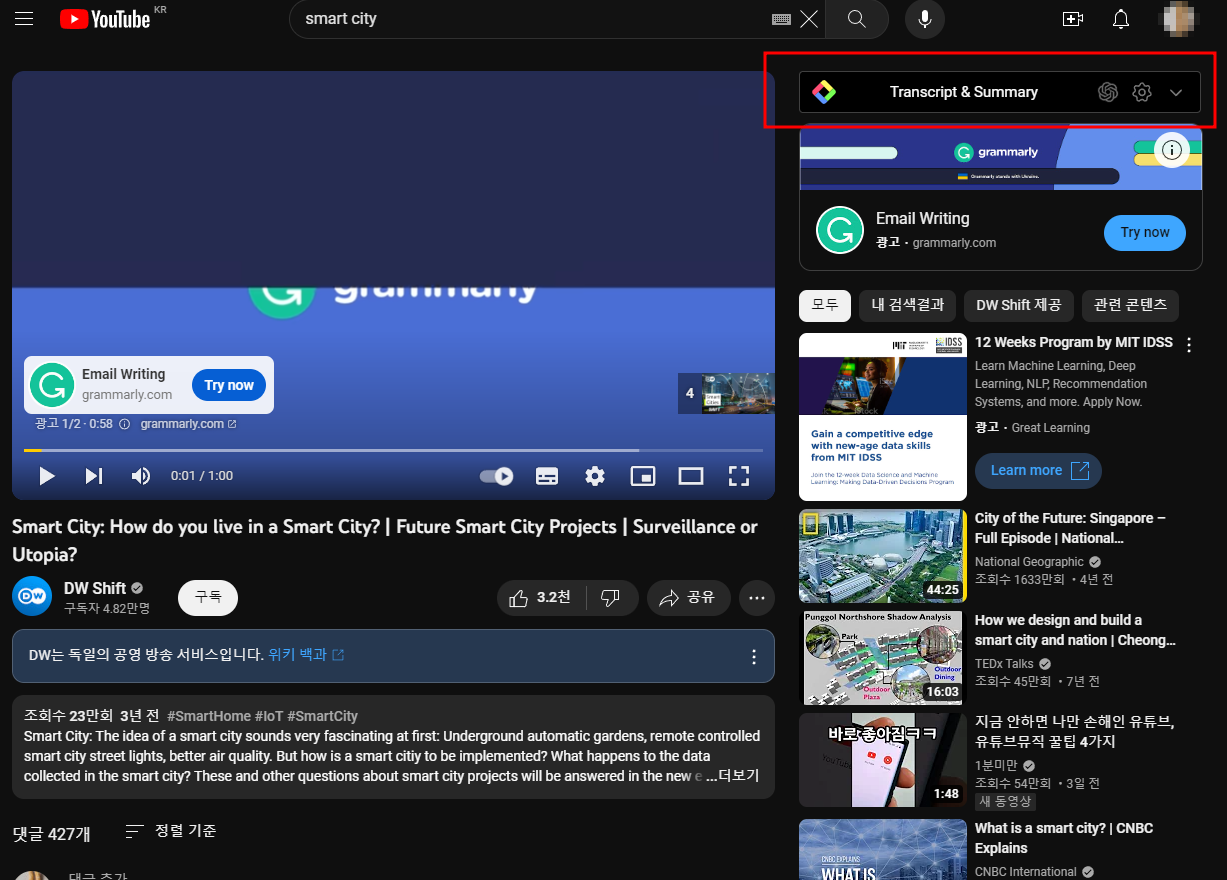Open grammarly.com link under the ad
Viewport: 1227px width, 880px height.
[x=188, y=424]
